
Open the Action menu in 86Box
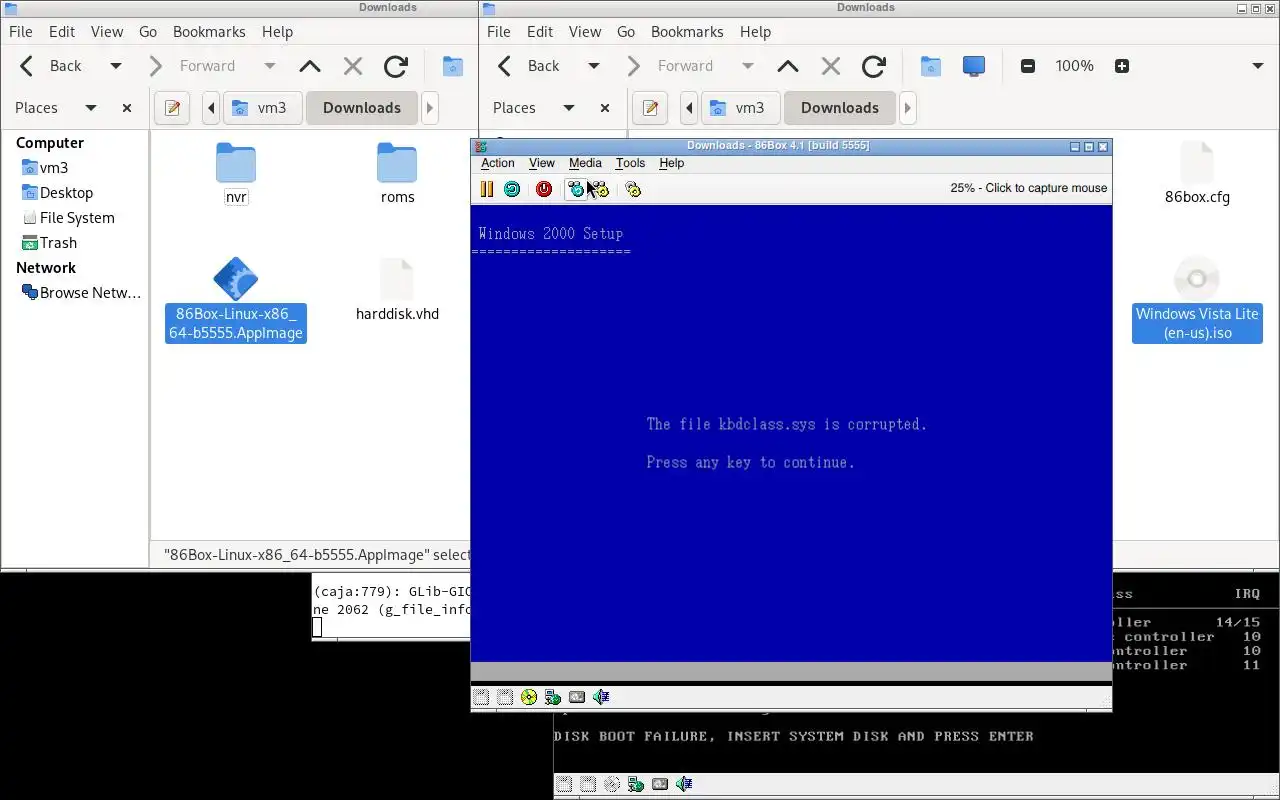(498, 163)
